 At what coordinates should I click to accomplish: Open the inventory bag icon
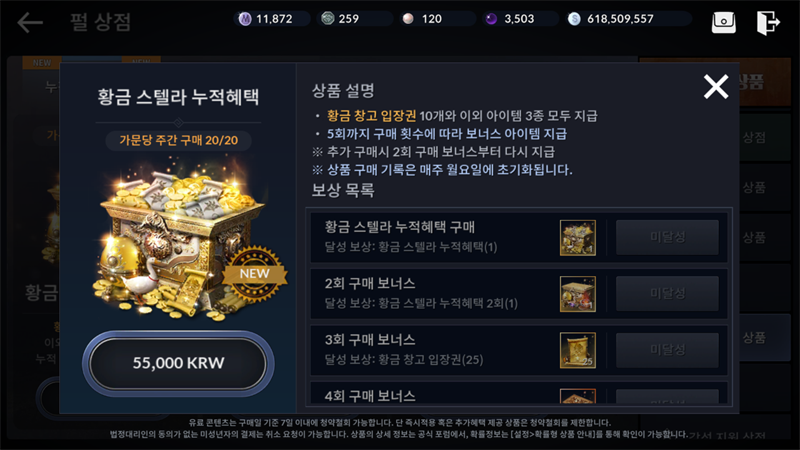[x=723, y=22]
